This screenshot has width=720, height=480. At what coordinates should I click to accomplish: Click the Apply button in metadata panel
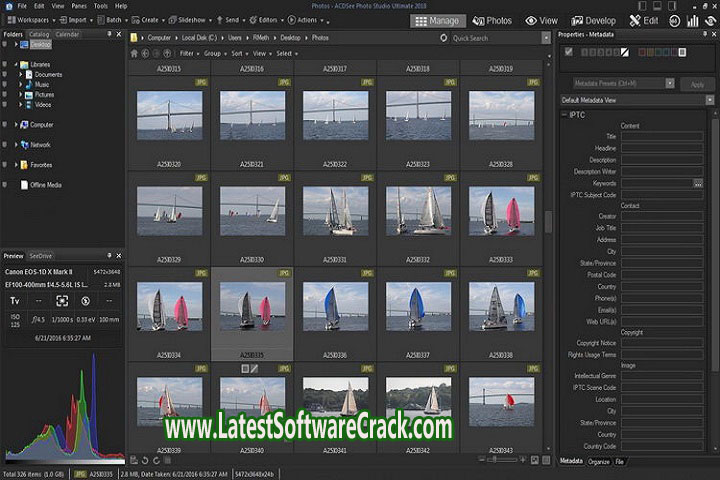(698, 84)
